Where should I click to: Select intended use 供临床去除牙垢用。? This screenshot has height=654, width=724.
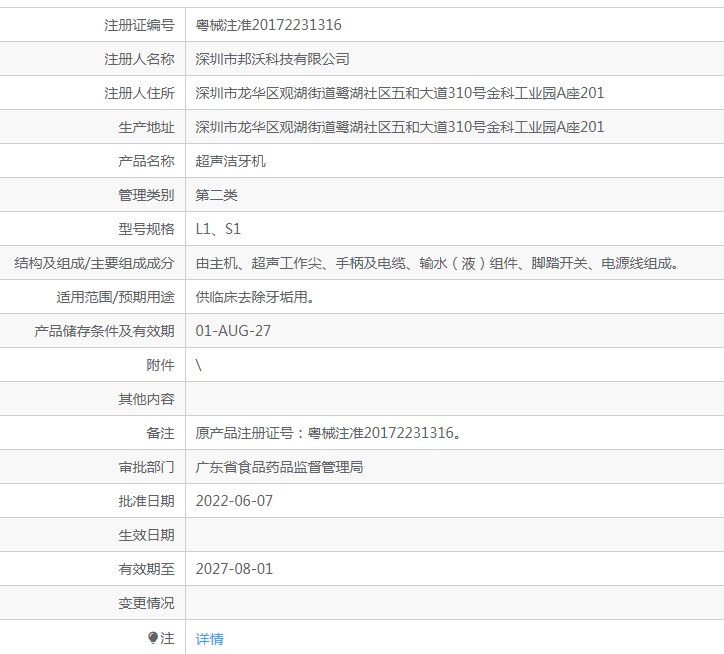pos(255,297)
